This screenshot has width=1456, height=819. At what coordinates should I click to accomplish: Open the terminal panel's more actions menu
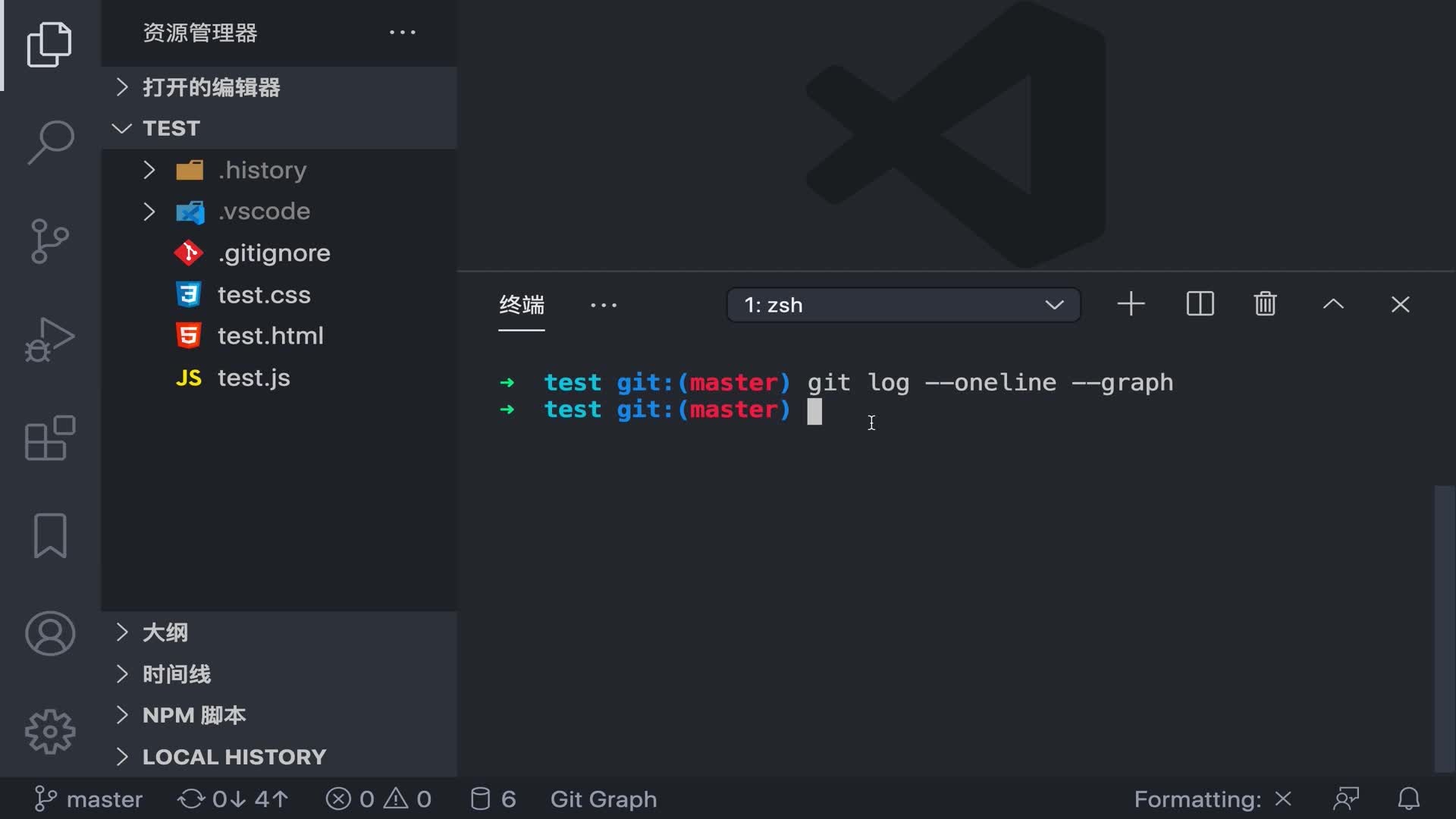click(x=604, y=305)
